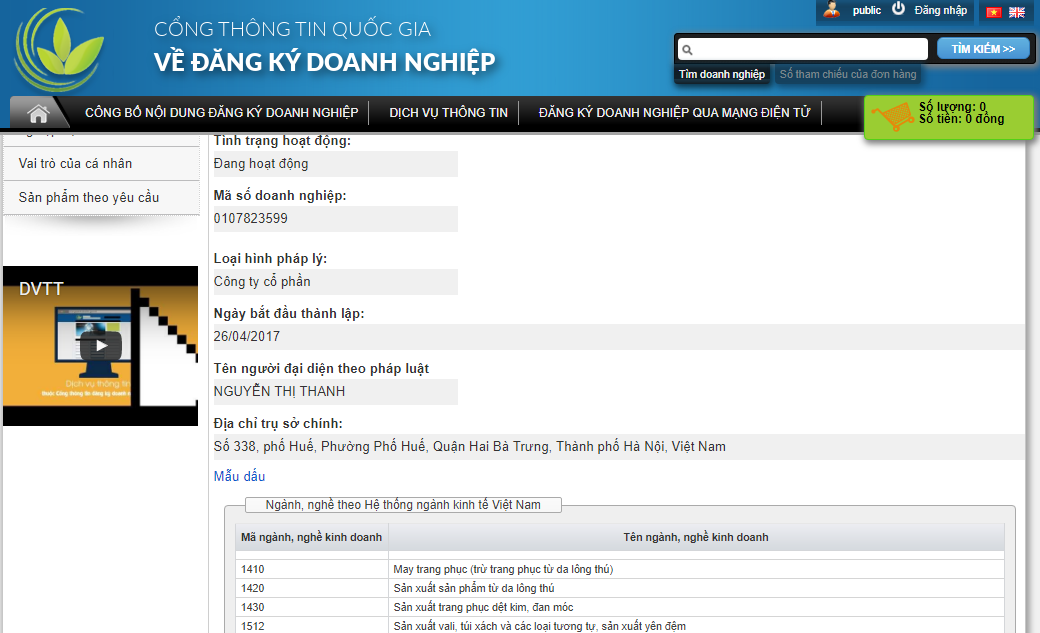The width and height of the screenshot is (1040, 633).
Task: Select the Tìm doanh nghiệp tab
Action: click(721, 74)
